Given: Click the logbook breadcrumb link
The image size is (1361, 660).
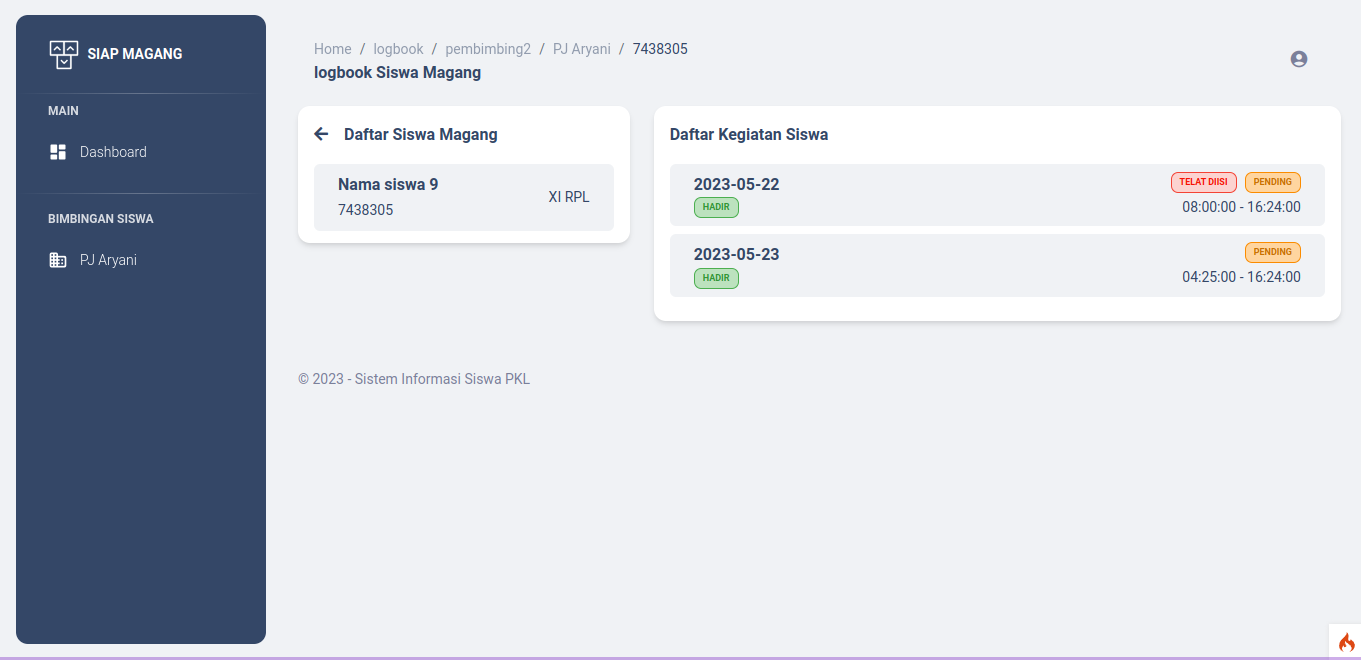Looking at the screenshot, I should [x=398, y=49].
